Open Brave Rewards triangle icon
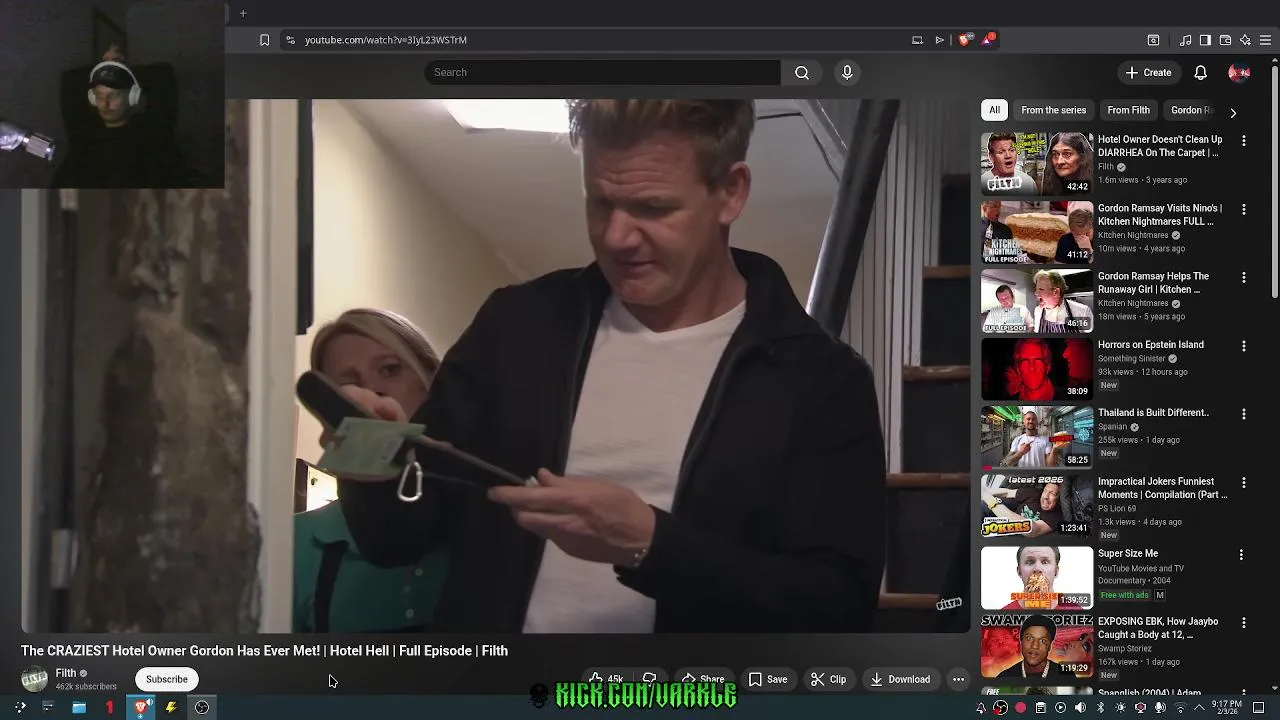Image resolution: width=1280 pixels, height=720 pixels. (988, 40)
